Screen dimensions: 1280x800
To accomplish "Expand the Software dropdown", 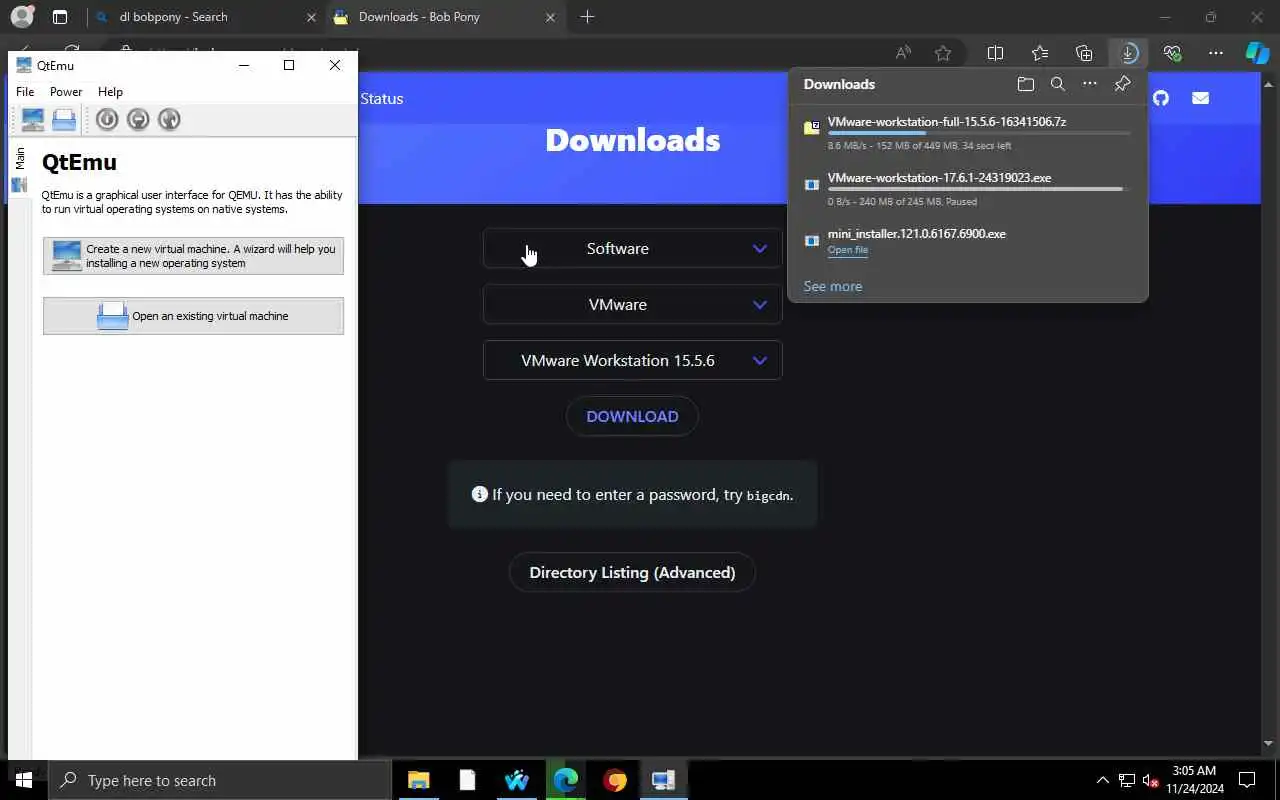I will (x=633, y=249).
